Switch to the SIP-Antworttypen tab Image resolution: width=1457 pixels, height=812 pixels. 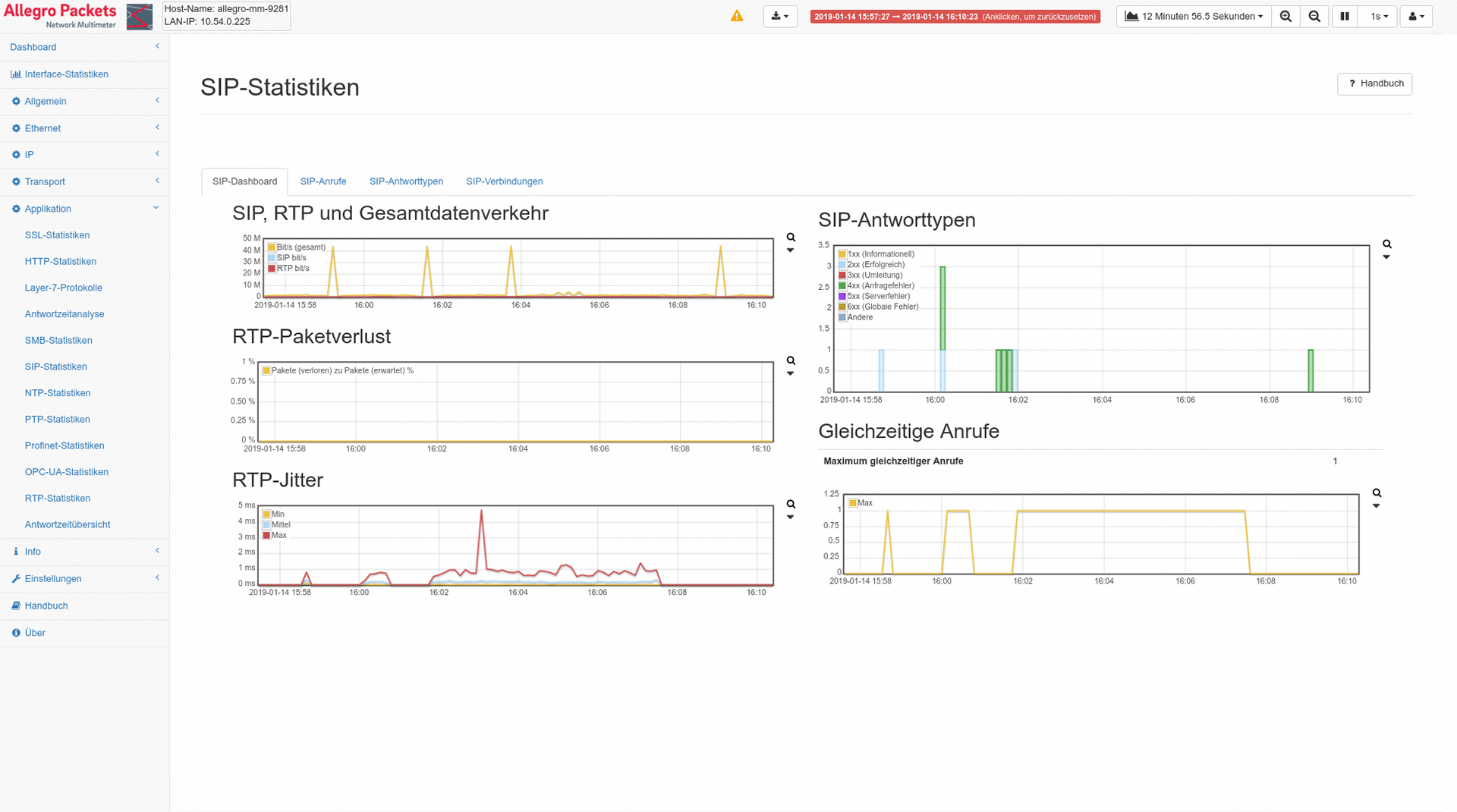[406, 181]
